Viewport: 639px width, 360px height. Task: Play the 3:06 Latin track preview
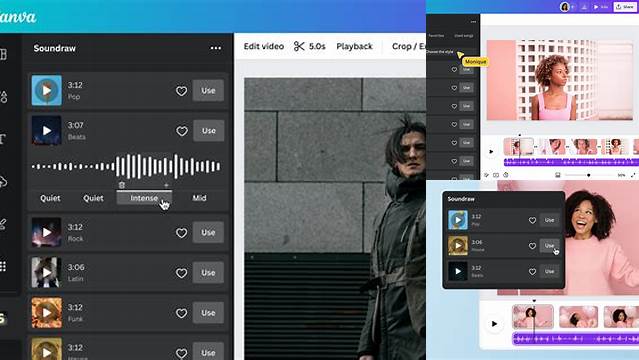pyautogui.click(x=46, y=272)
